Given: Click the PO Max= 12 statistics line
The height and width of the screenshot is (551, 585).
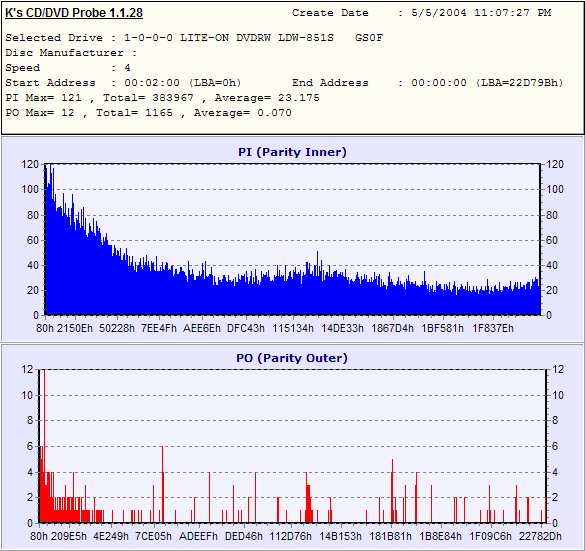Looking at the screenshot, I should [148, 113].
